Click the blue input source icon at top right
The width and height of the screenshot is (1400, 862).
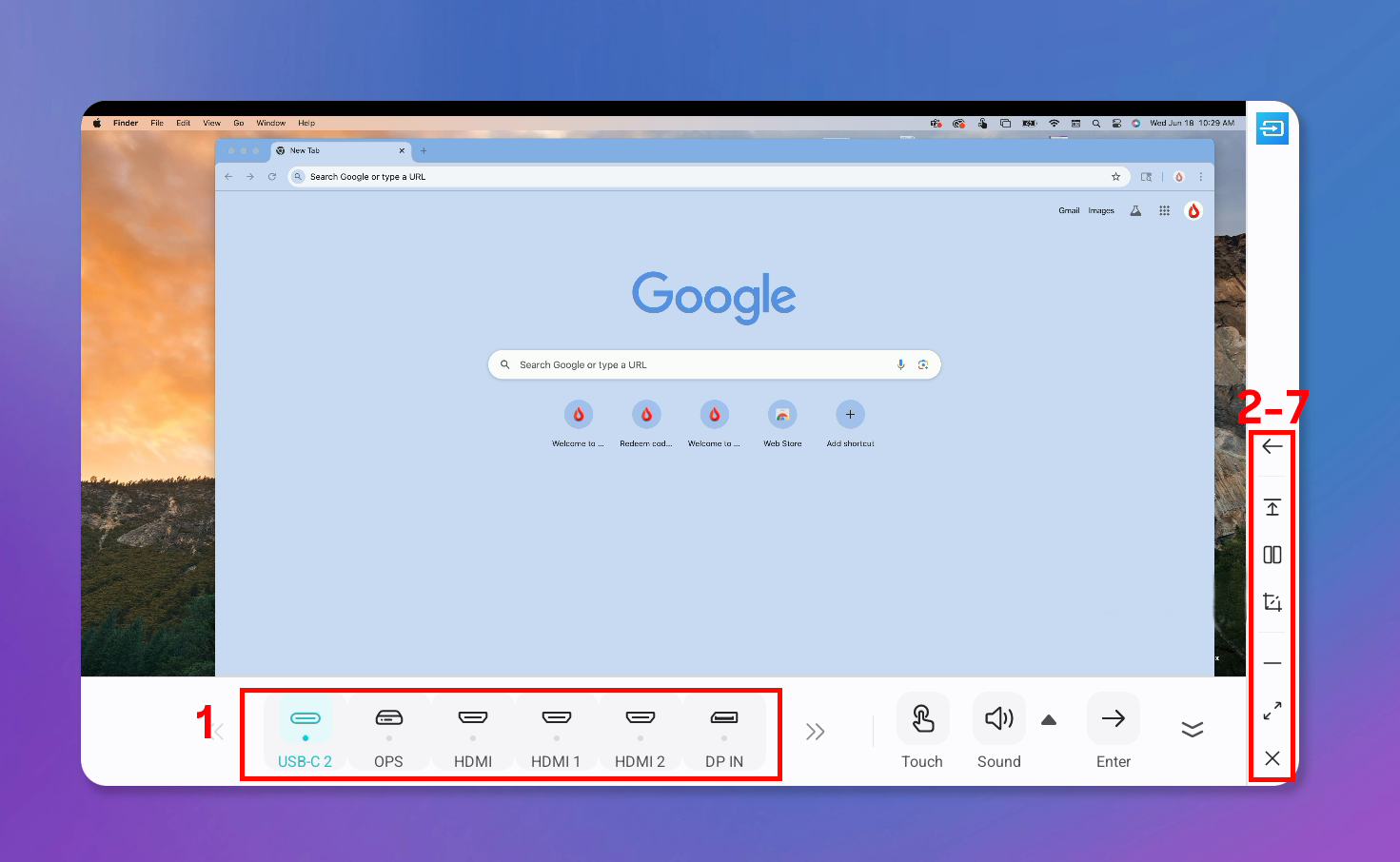1272,128
